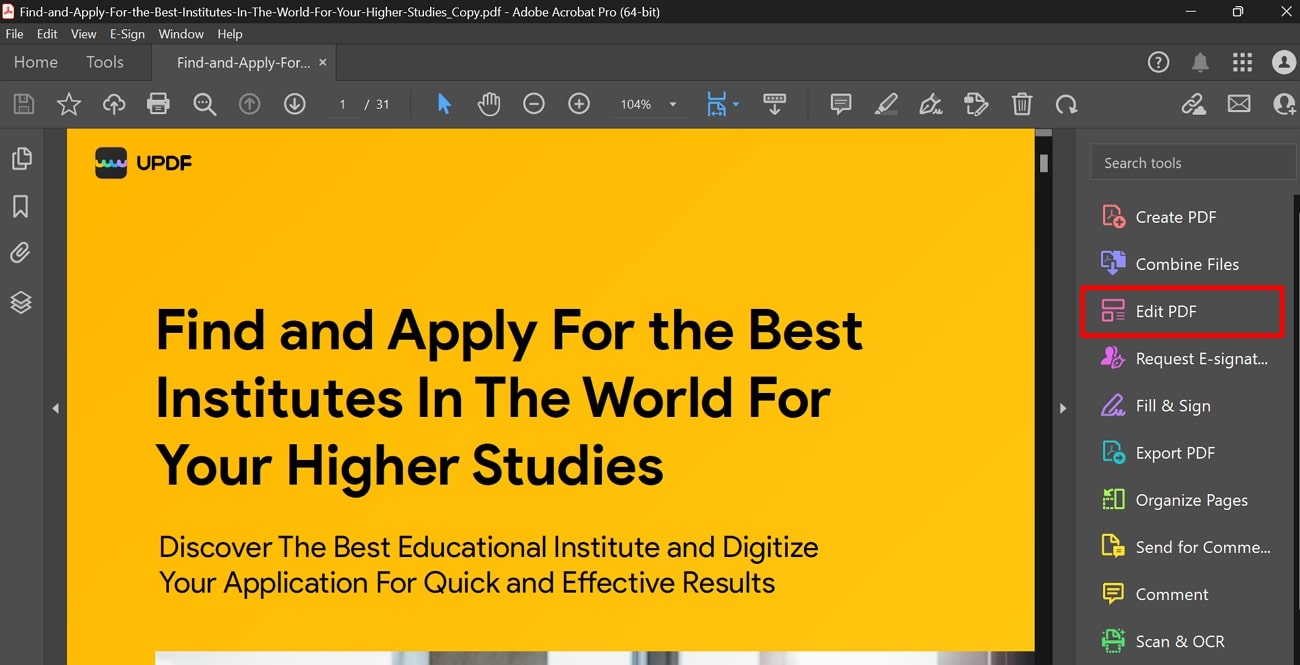Zoom in using the plus control
This screenshot has width=1300, height=665.
coord(579,103)
